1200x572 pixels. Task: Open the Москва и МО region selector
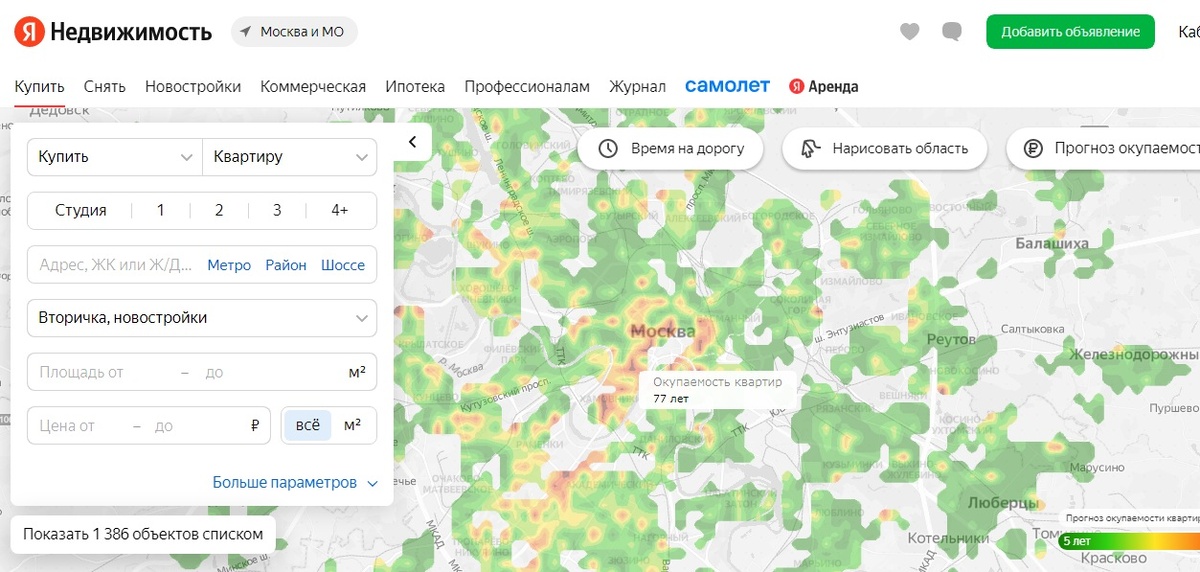pyautogui.click(x=294, y=32)
